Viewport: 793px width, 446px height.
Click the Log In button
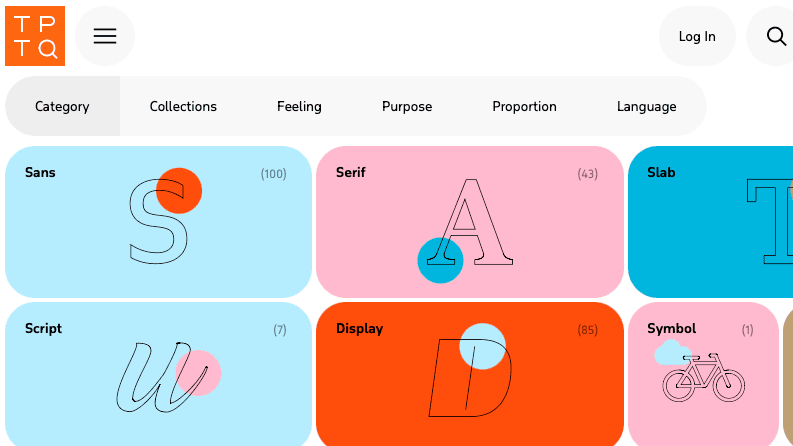[697, 36]
